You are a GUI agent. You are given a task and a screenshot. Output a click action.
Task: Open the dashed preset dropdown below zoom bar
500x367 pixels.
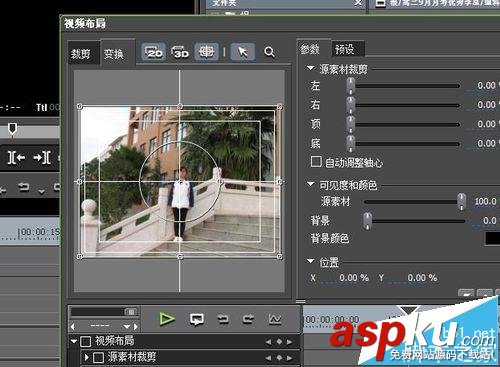pyautogui.click(x=127, y=326)
